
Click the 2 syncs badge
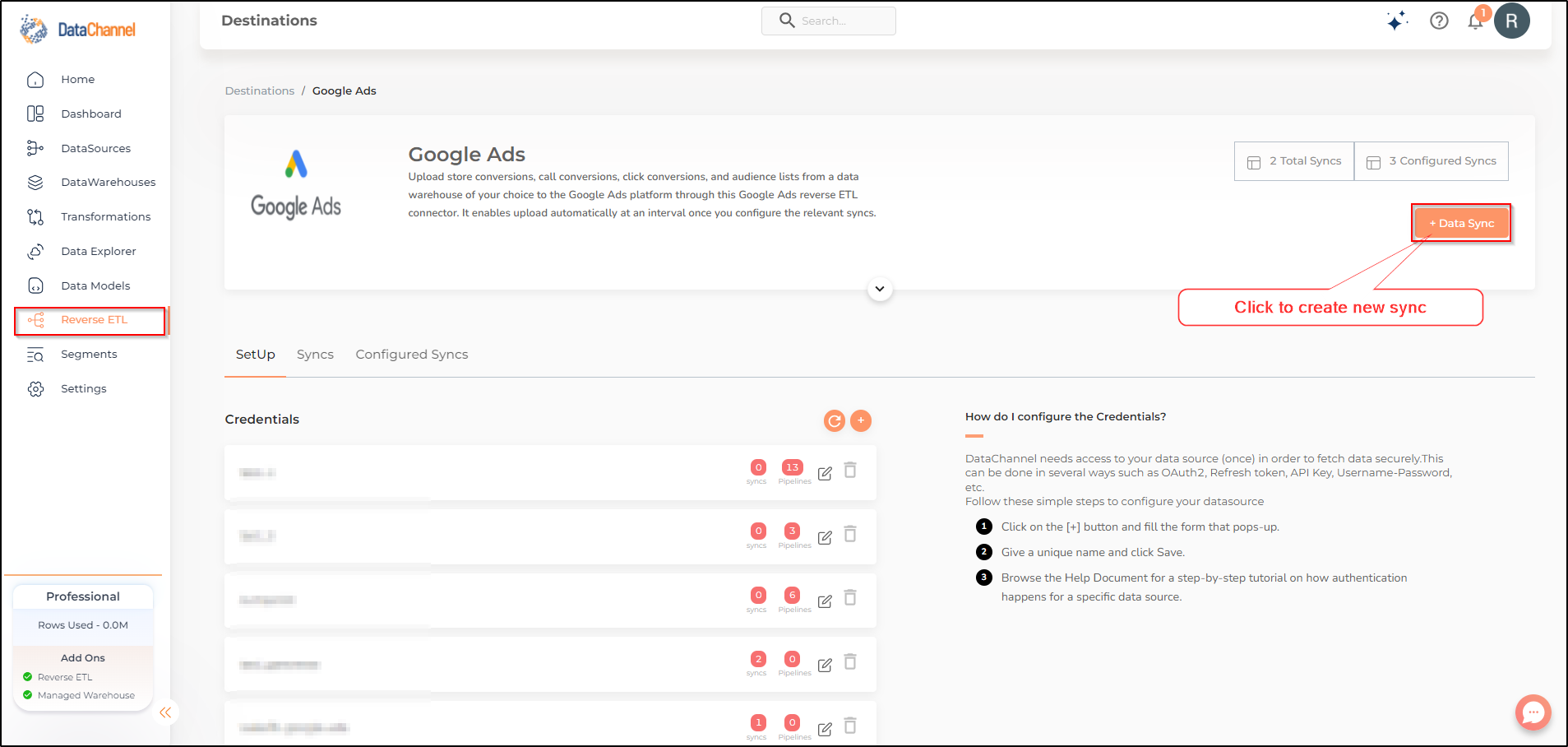tap(758, 659)
